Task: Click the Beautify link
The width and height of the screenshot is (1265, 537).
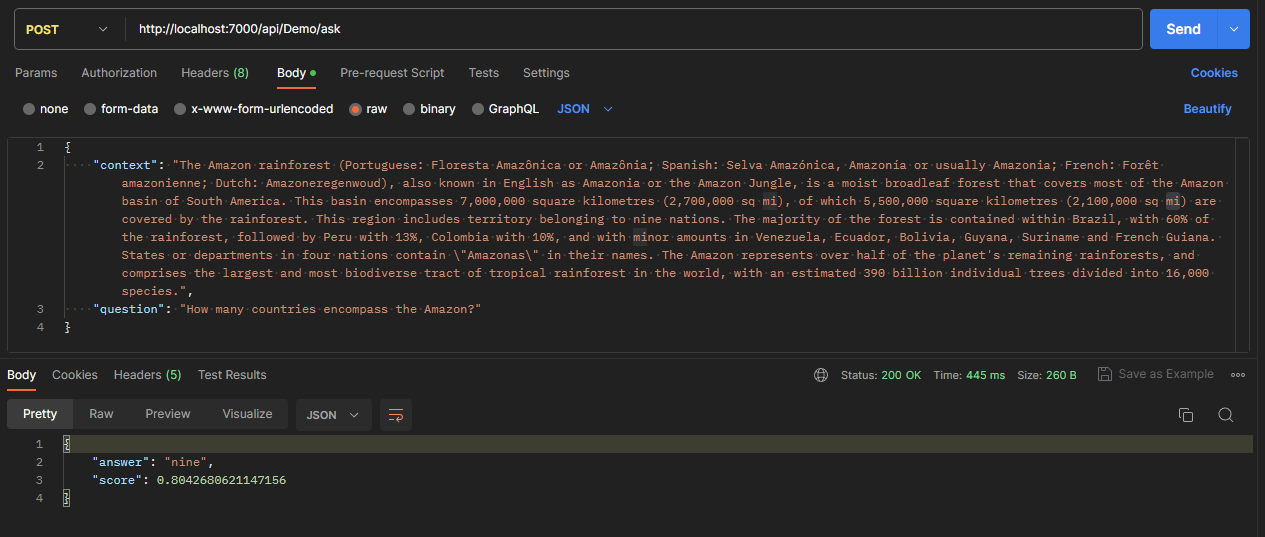Action: tap(1207, 109)
